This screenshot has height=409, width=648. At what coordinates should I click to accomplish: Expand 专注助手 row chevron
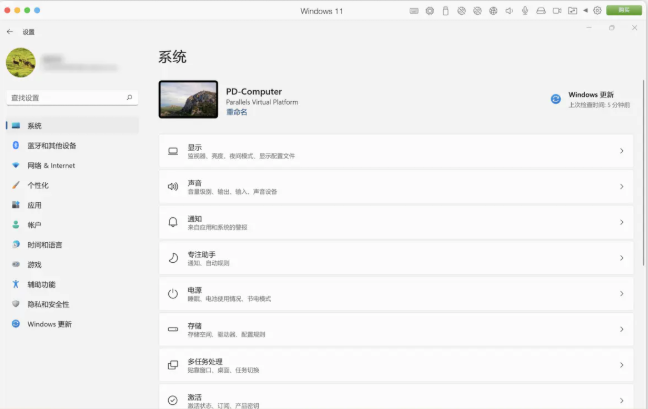(622, 258)
